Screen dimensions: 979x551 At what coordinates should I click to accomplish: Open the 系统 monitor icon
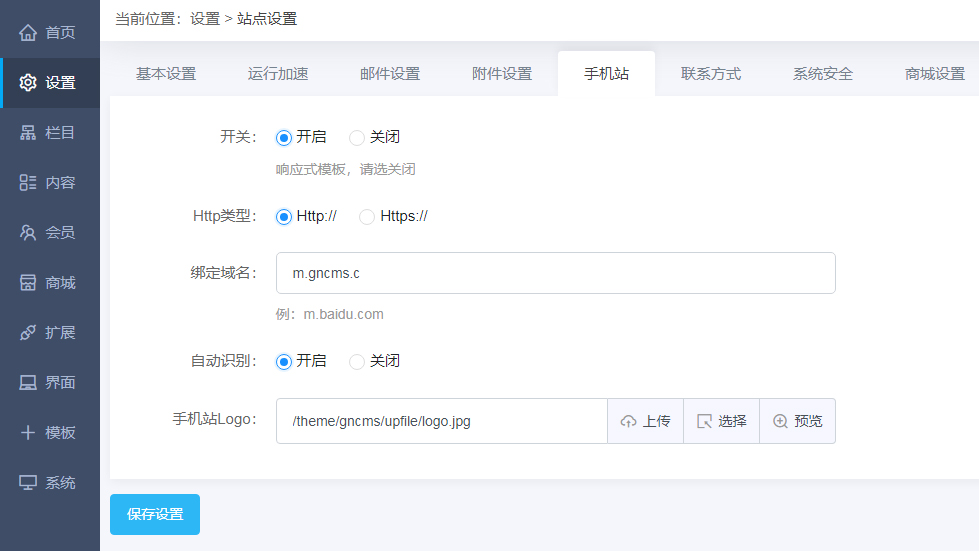tap(28, 483)
